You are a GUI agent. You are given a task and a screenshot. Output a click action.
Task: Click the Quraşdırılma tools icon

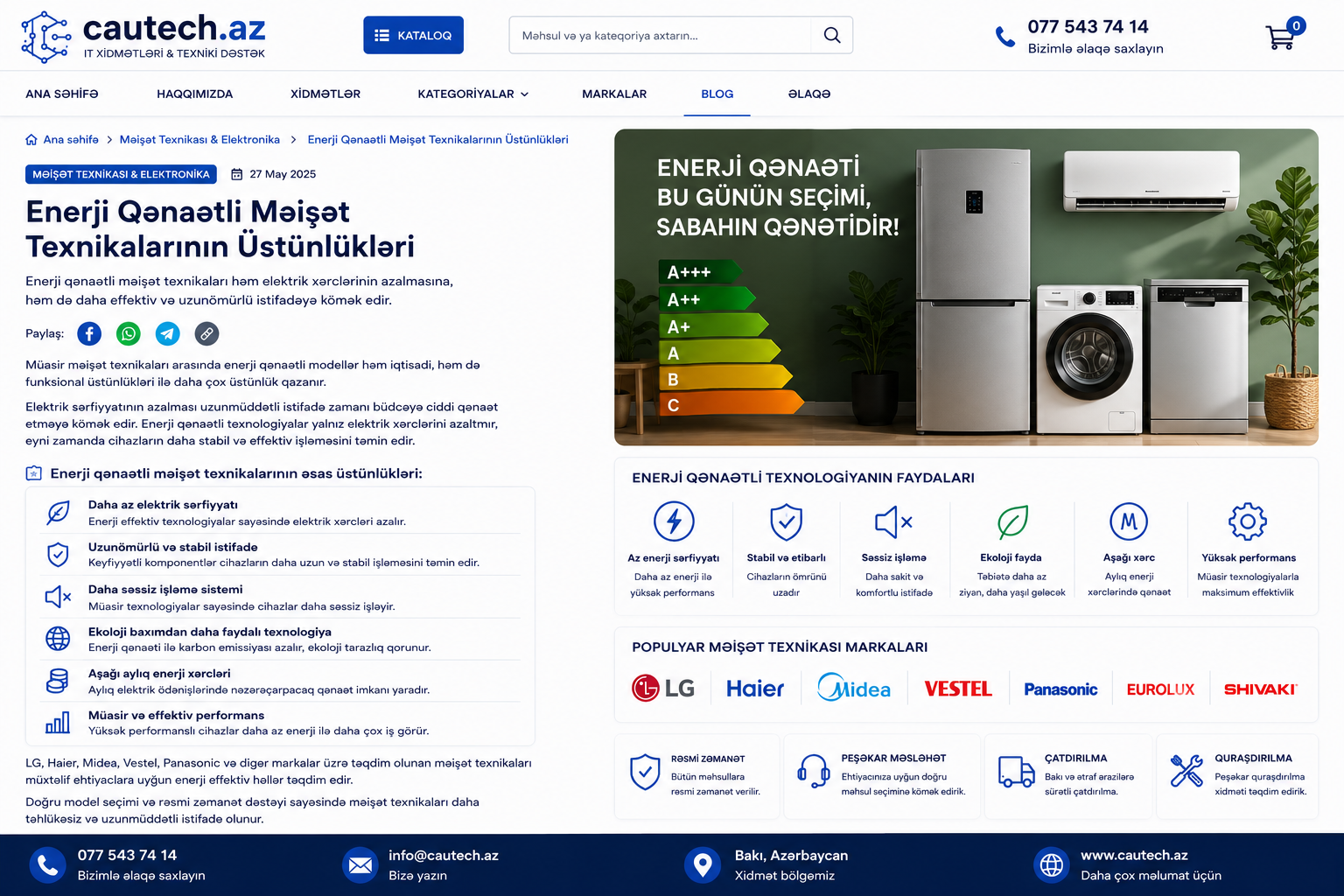(x=1186, y=771)
